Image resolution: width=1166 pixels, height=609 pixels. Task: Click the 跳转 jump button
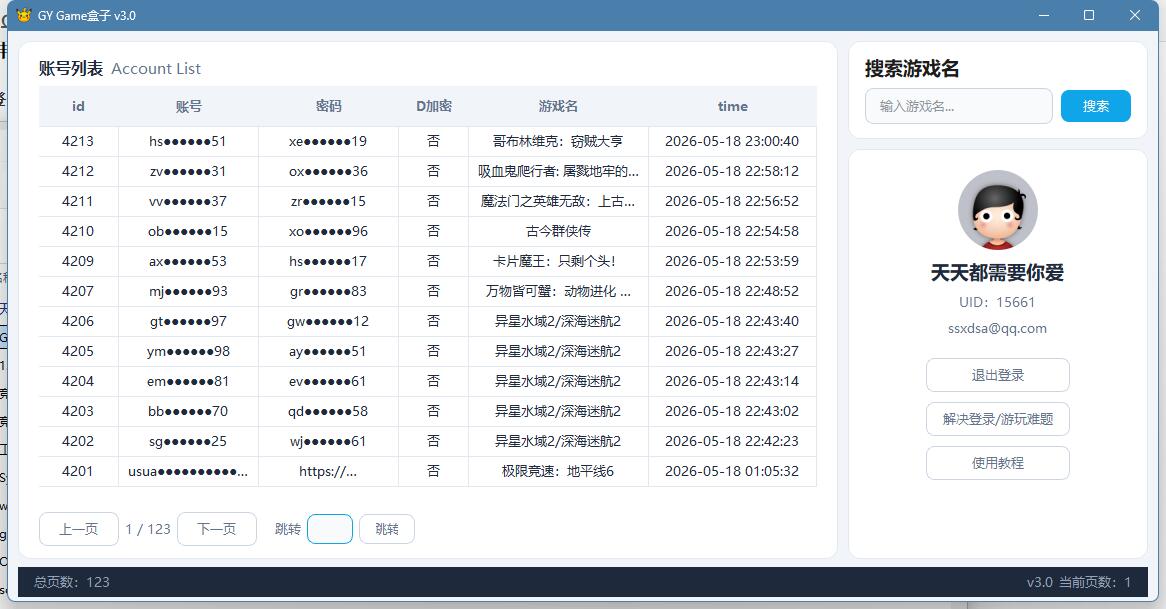point(387,529)
